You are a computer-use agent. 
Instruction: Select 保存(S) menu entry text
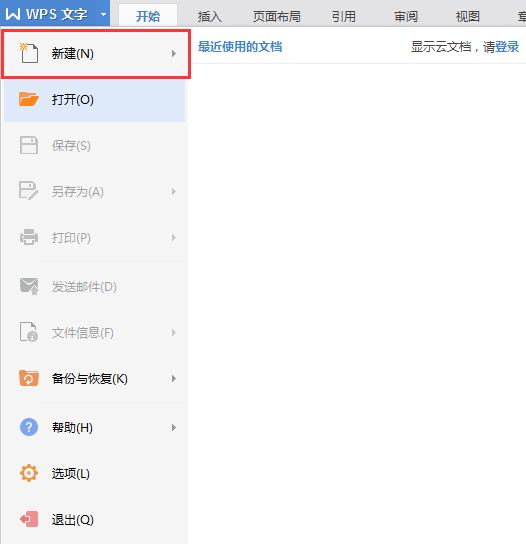pos(71,146)
